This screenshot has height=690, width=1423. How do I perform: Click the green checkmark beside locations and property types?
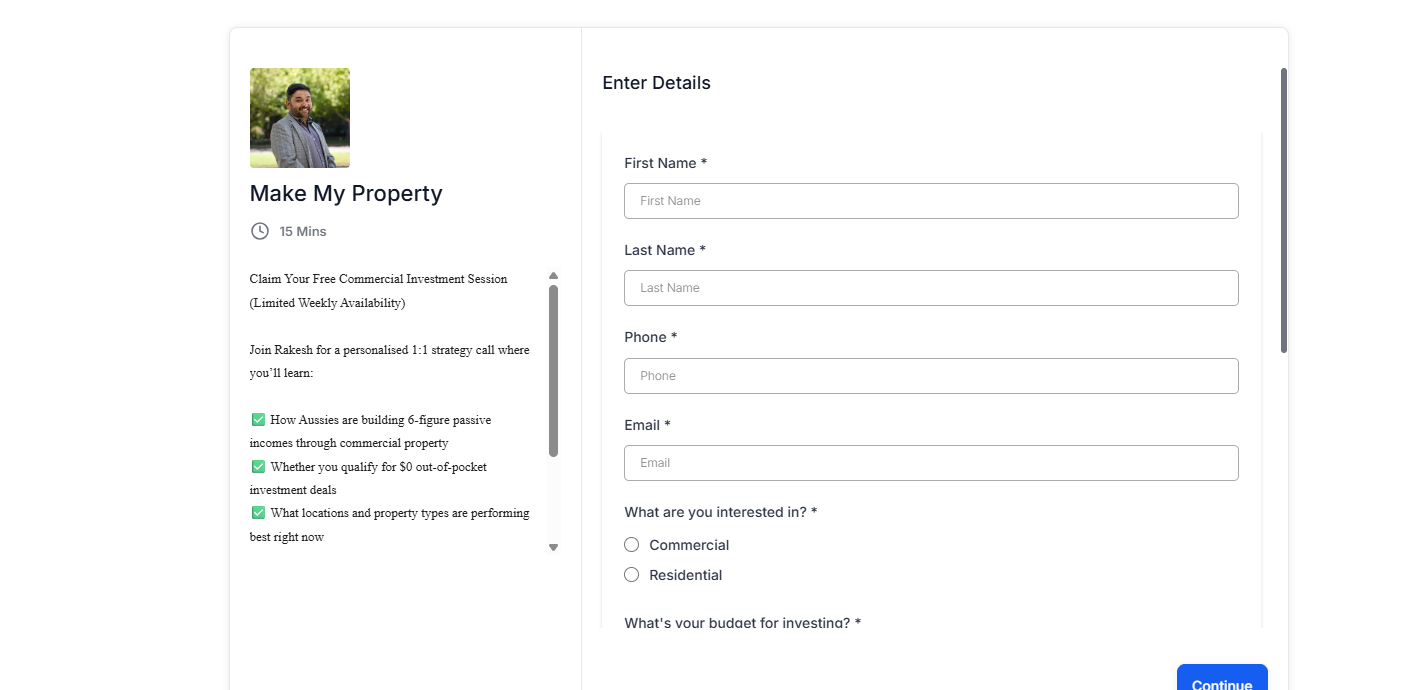[x=258, y=513]
